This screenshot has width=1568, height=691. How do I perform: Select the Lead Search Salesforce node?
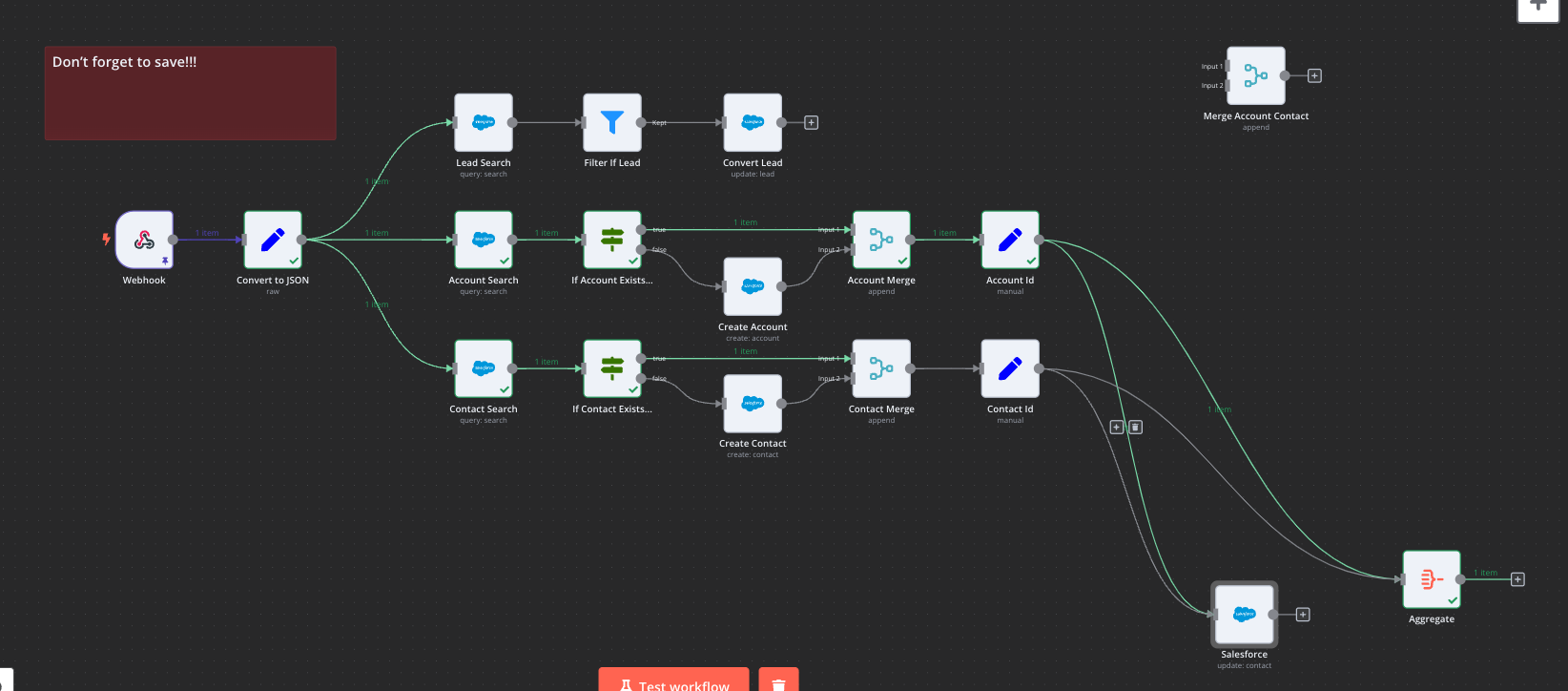(484, 122)
